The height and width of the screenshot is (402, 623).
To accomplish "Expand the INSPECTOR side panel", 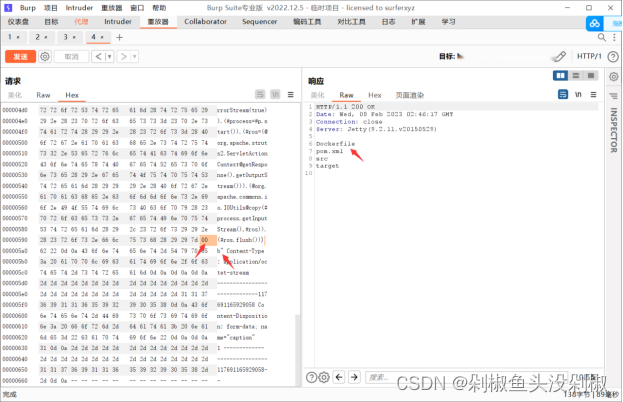I will (x=614, y=130).
